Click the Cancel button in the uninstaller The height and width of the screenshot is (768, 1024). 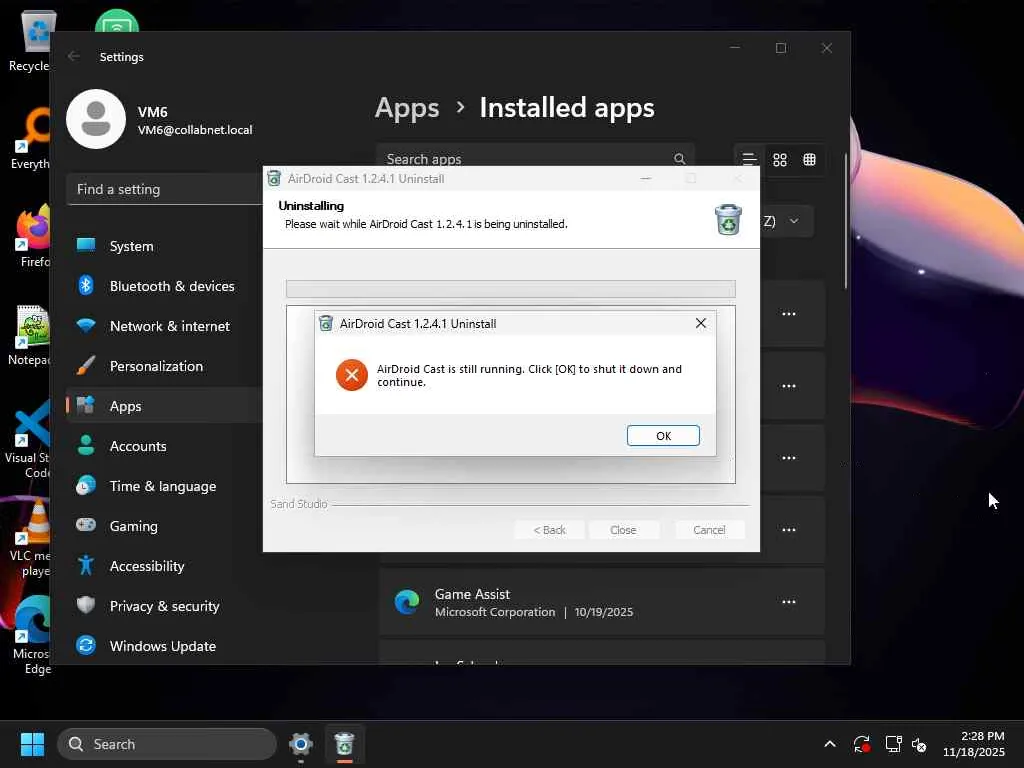point(709,530)
